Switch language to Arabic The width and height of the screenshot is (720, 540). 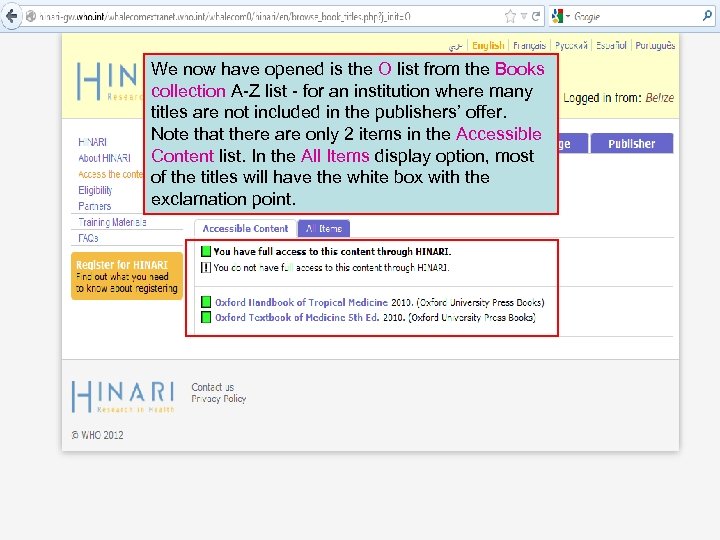(455, 45)
